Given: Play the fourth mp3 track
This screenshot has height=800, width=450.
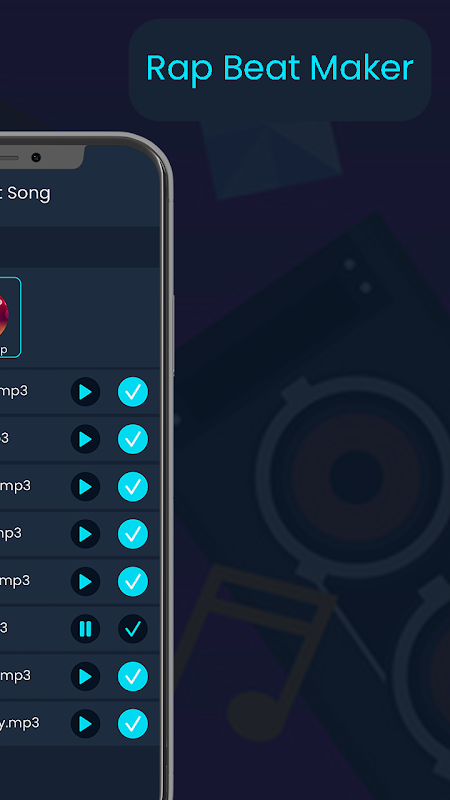Looking at the screenshot, I should pos(85,534).
